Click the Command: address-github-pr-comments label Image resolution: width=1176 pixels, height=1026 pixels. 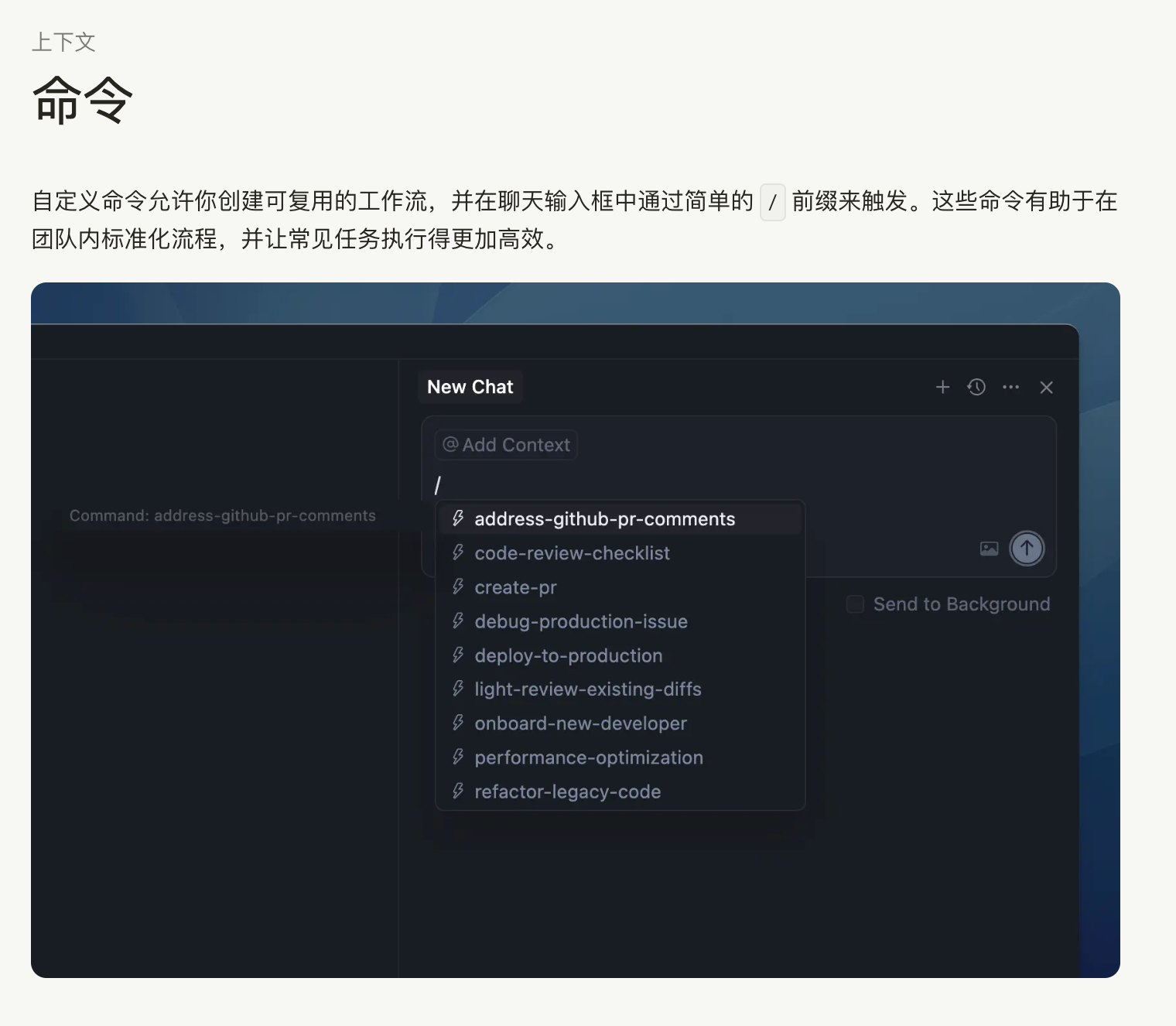pyautogui.click(x=223, y=515)
